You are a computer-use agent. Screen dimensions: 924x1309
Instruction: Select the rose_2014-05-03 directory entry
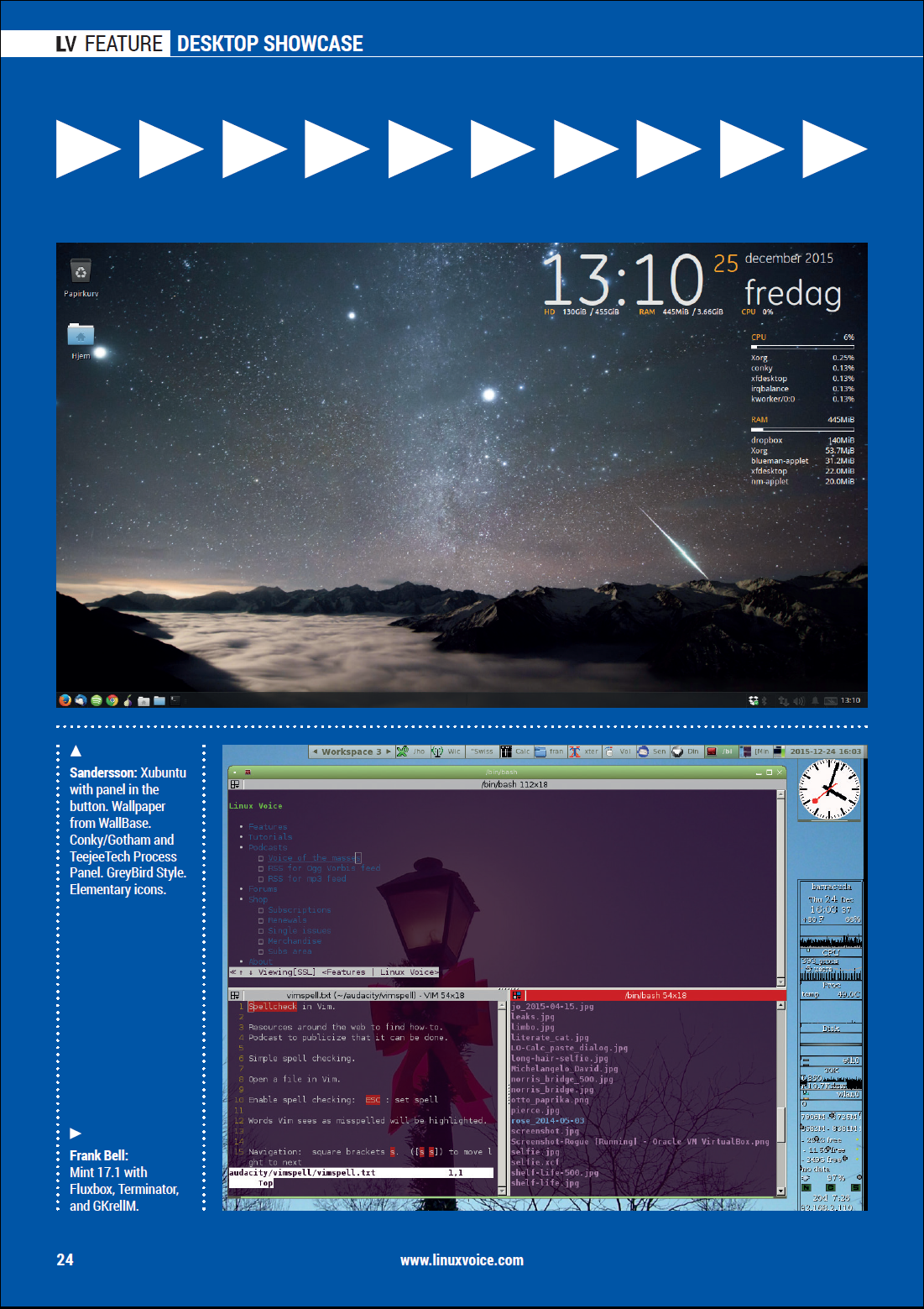pyautogui.click(x=547, y=1121)
